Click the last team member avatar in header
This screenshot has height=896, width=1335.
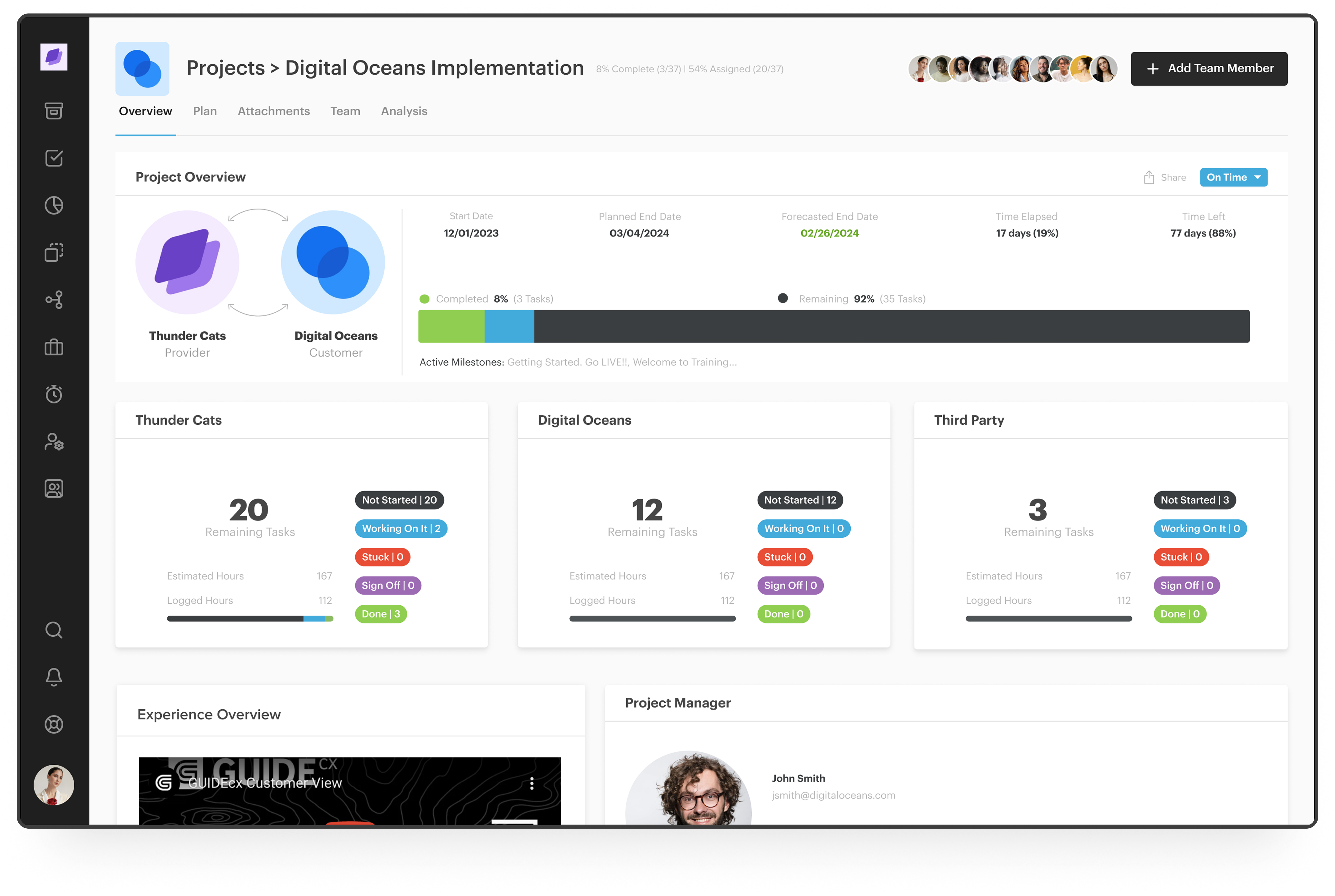click(1104, 68)
